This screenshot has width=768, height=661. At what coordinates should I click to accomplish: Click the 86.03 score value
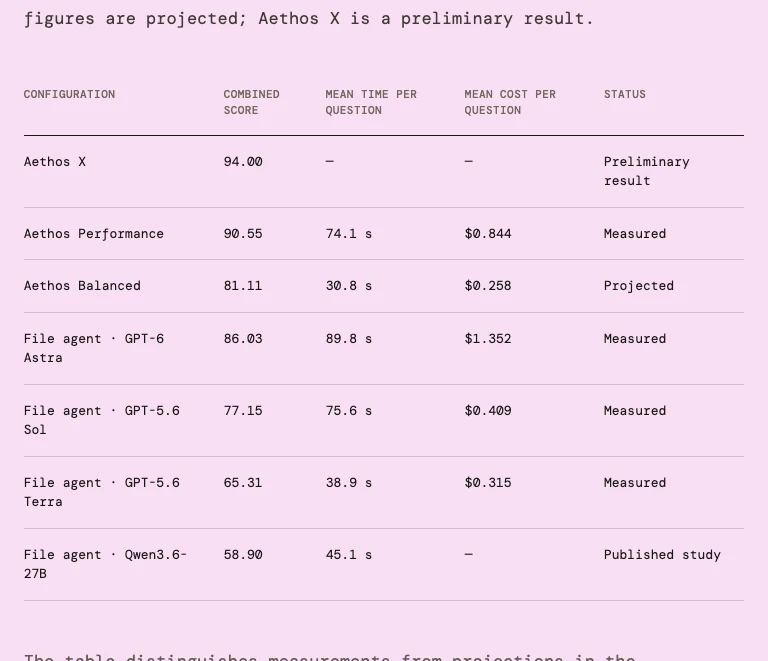coord(243,339)
